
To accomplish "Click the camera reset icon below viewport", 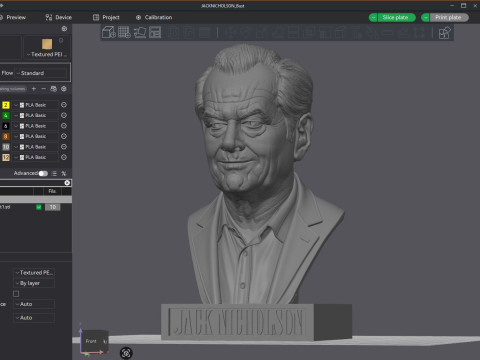I will tap(126, 353).
